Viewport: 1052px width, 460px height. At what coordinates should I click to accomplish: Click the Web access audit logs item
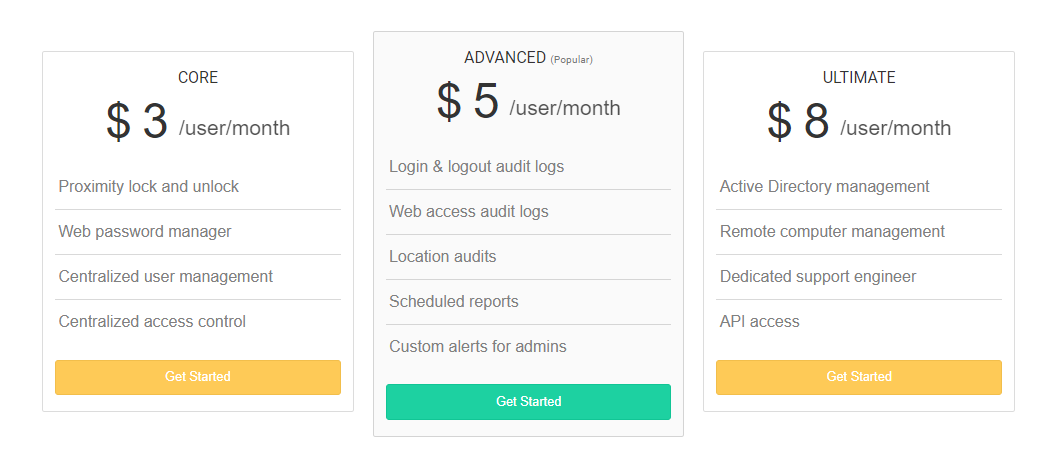[x=469, y=211]
